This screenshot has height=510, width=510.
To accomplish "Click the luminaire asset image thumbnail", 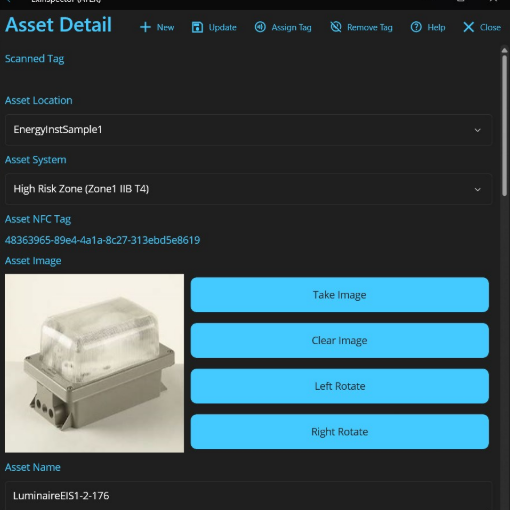I will [94, 363].
